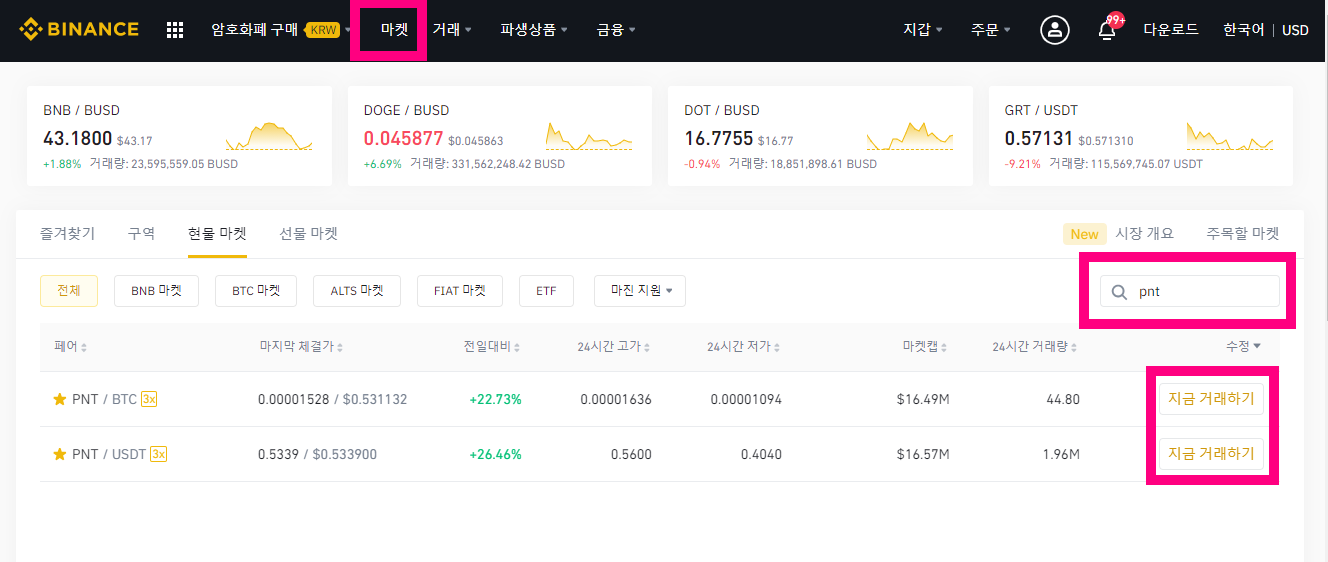Viewport: 1328px width, 562px height.
Task: Click the New badge beside 시장 개요
Action: point(1084,234)
